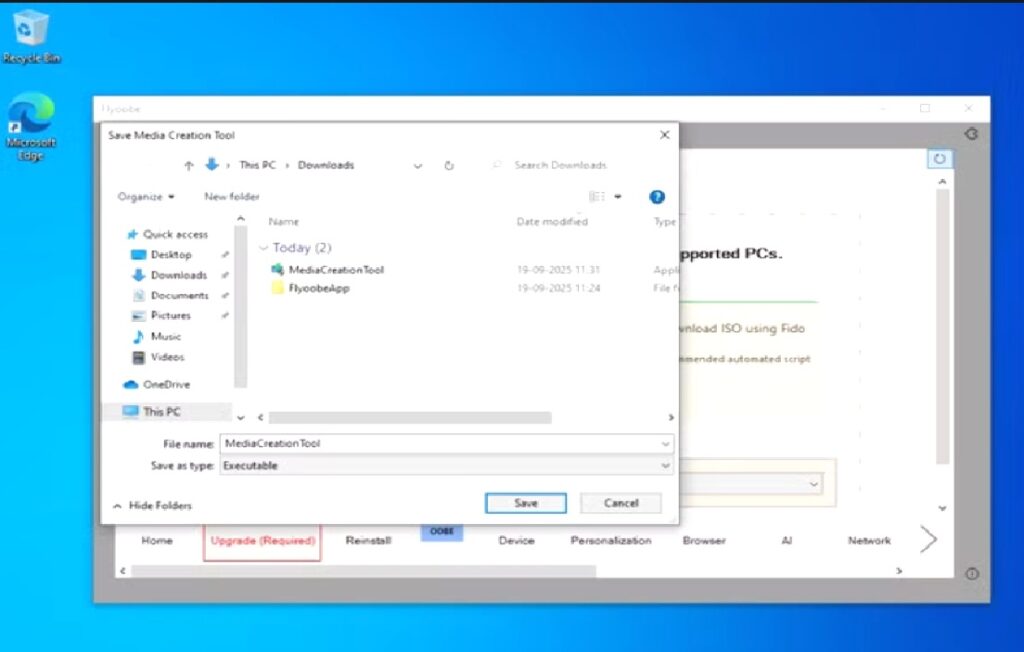Click the blue Help question mark icon
This screenshot has width=1024, height=652.
(x=657, y=197)
